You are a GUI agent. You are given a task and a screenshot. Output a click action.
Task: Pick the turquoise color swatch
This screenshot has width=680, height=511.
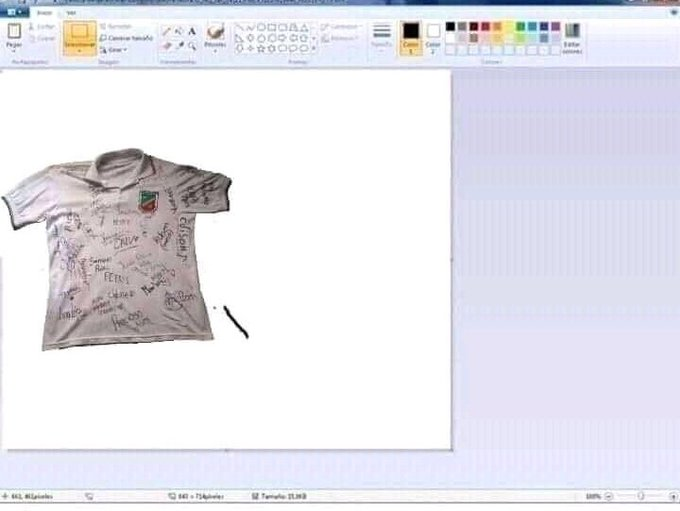[533, 27]
